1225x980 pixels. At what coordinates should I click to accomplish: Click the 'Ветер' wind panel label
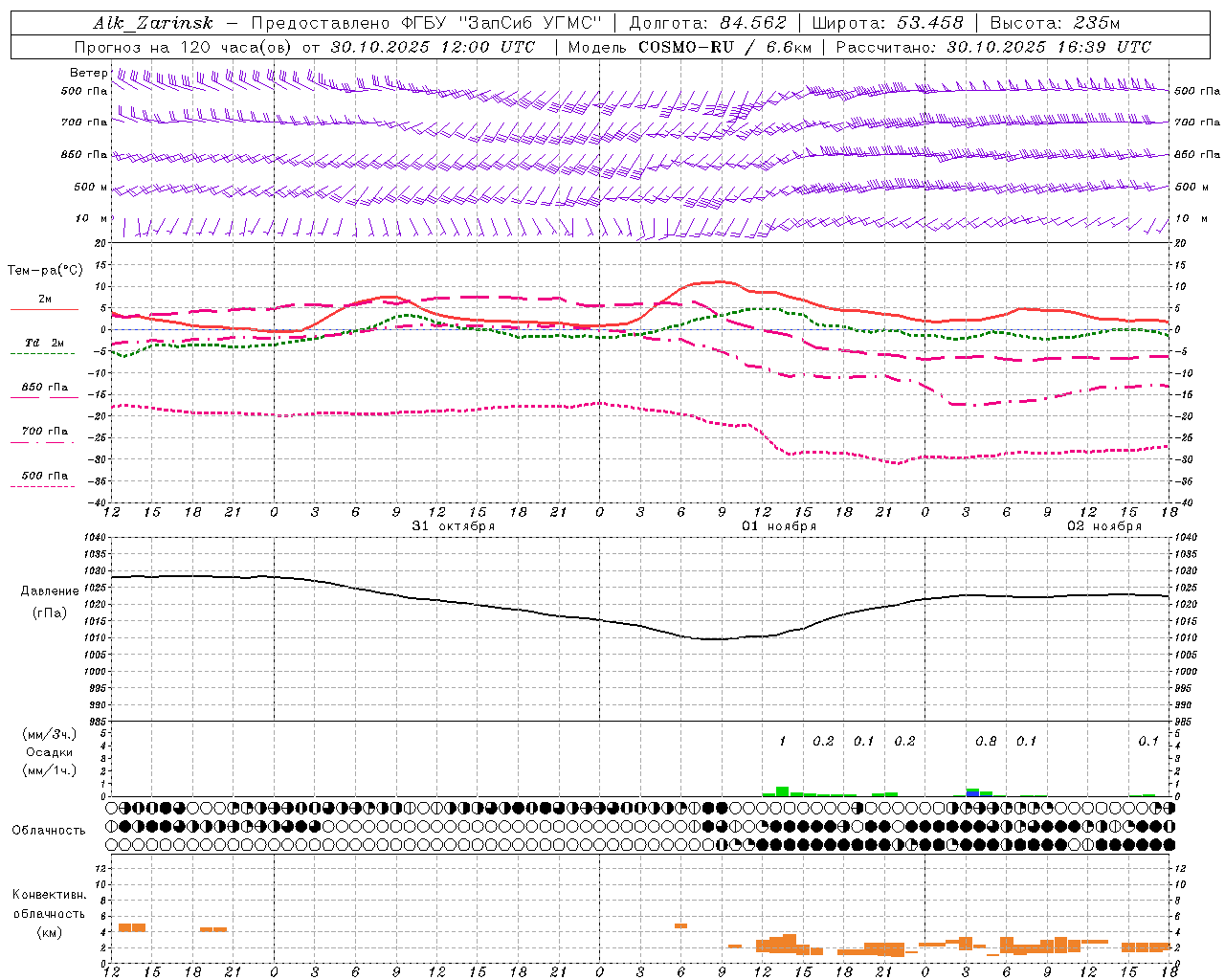(x=89, y=73)
